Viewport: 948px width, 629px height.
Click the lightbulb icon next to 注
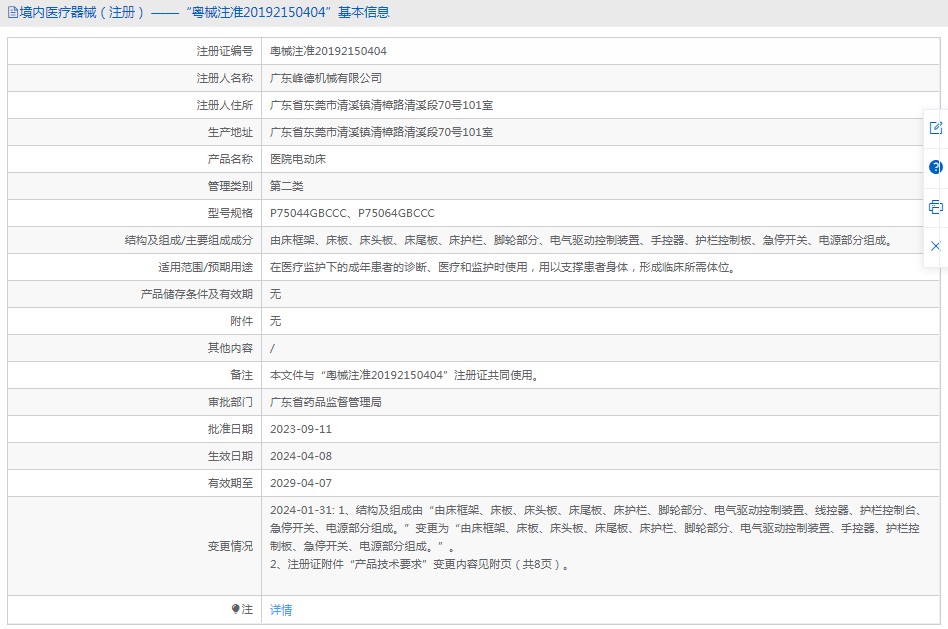pyautogui.click(x=235, y=609)
